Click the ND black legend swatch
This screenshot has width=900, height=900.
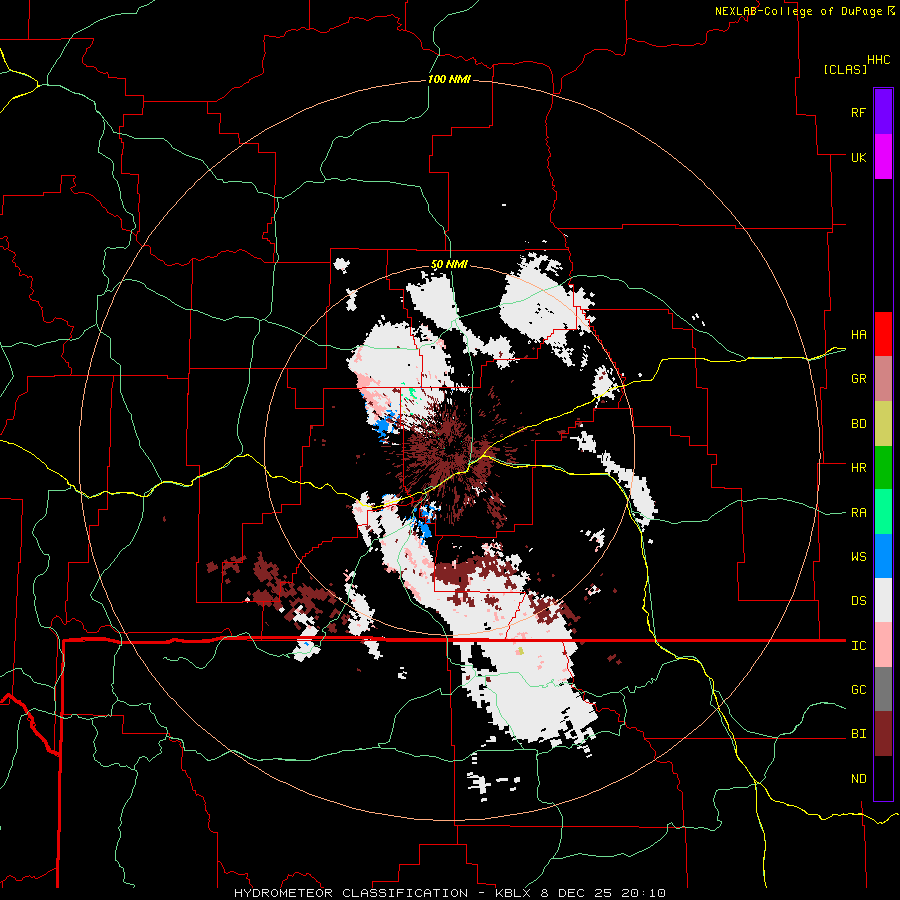pos(883,778)
